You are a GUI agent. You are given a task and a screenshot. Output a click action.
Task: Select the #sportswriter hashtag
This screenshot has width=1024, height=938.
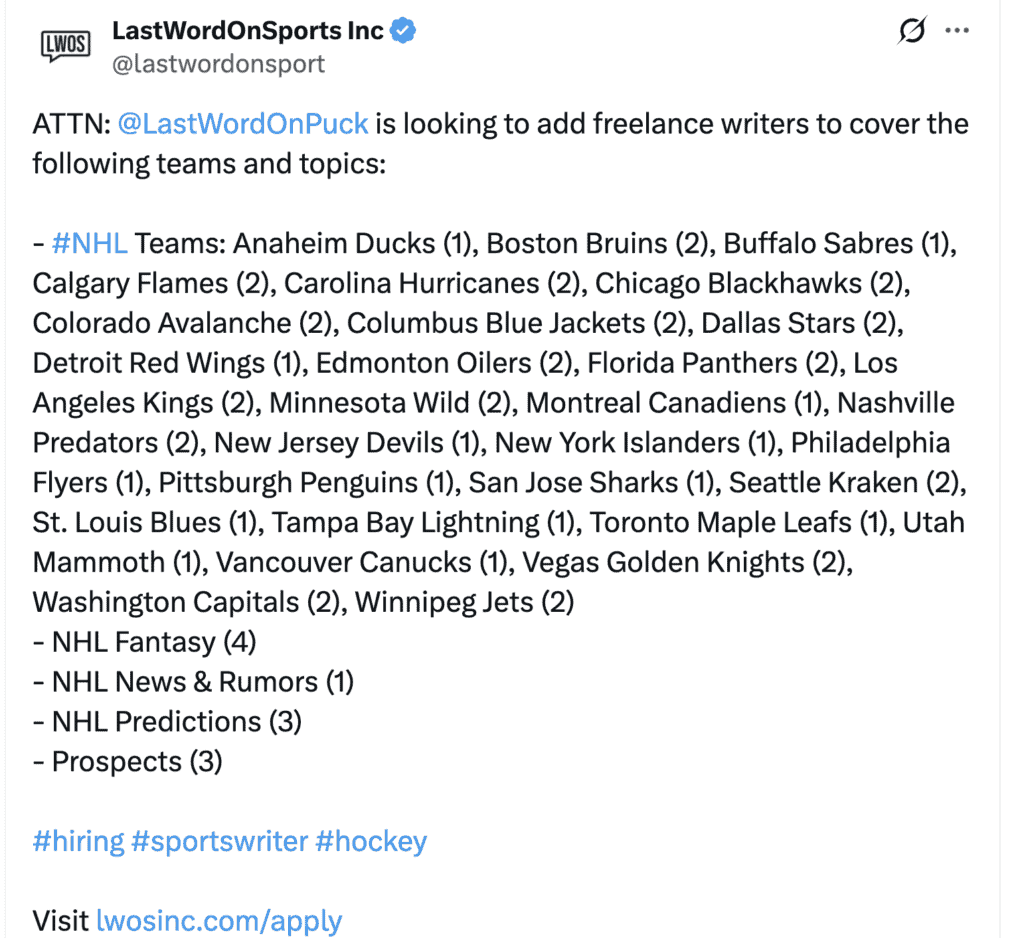click(x=220, y=841)
